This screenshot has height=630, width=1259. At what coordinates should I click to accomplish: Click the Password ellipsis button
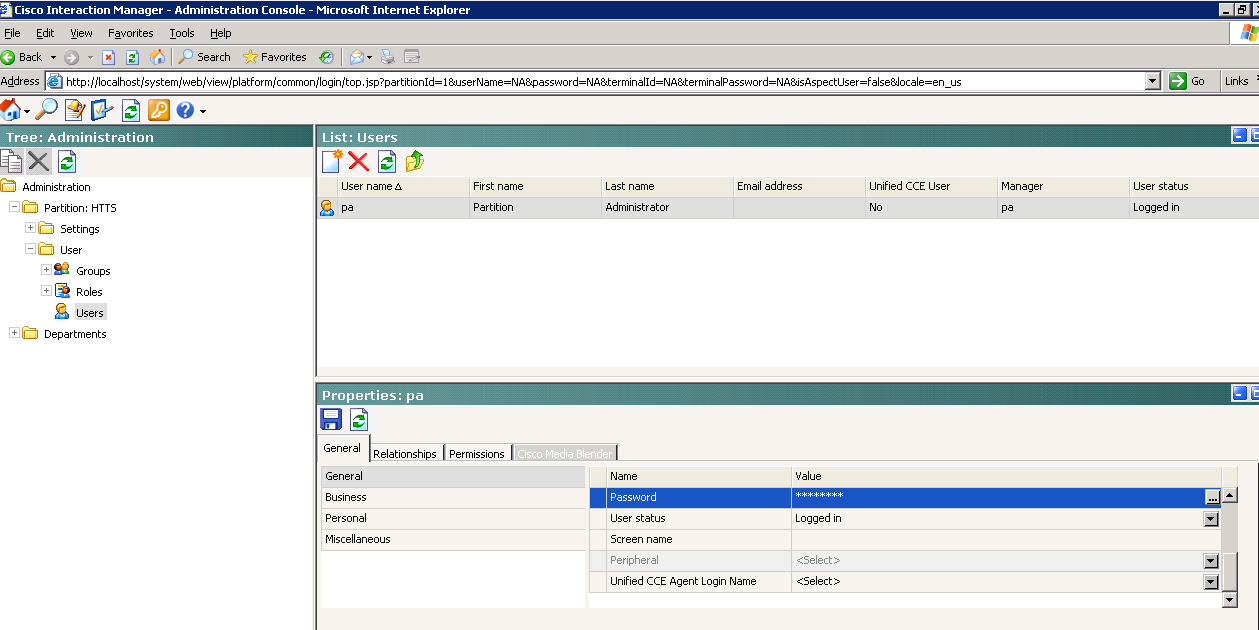coord(1212,497)
